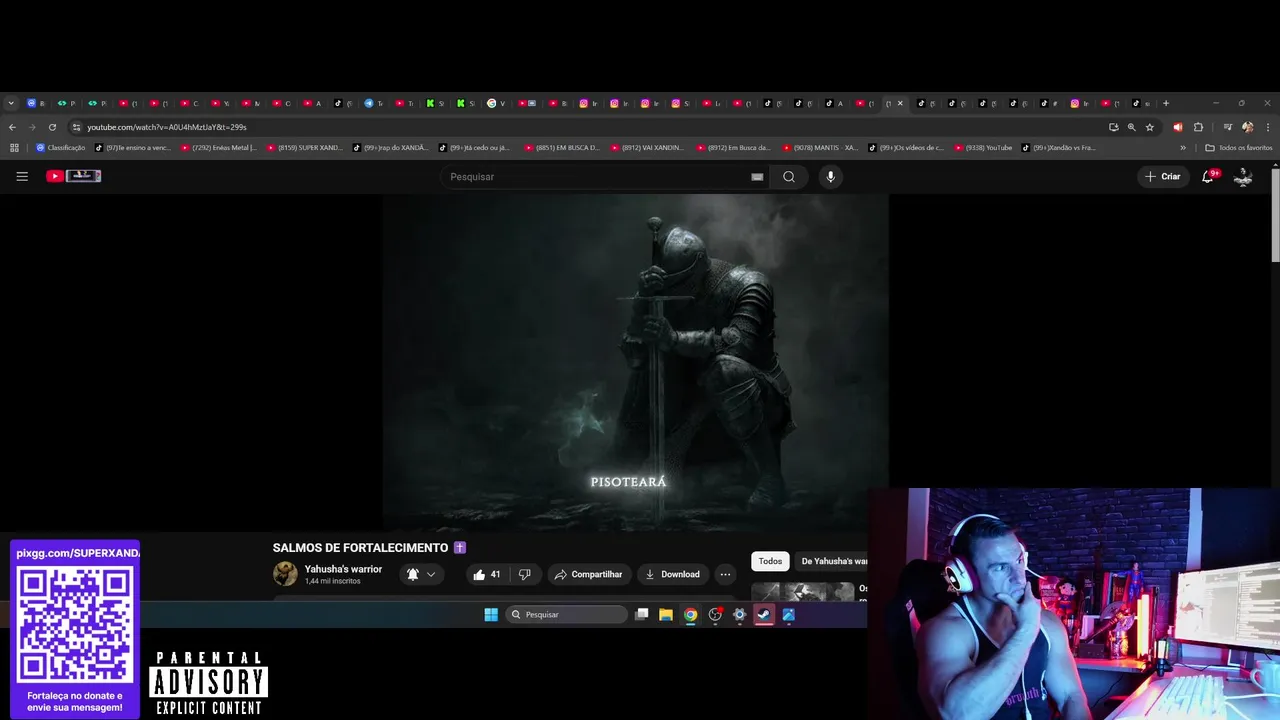The image size is (1280, 720).
Task: Click the taskbar Pesquisar search box
Action: 567,615
